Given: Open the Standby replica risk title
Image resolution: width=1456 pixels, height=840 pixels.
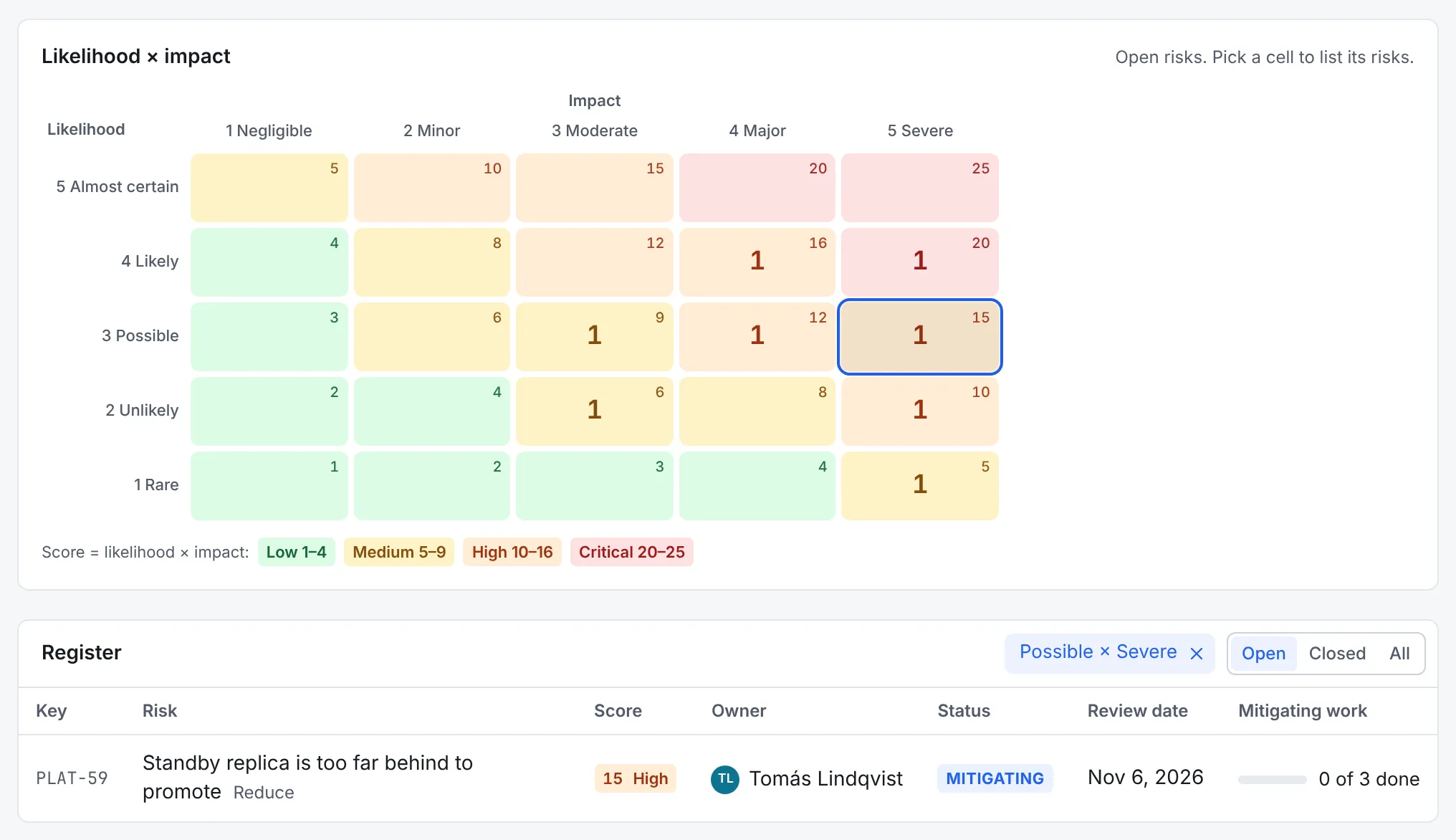Looking at the screenshot, I should [x=307, y=777].
